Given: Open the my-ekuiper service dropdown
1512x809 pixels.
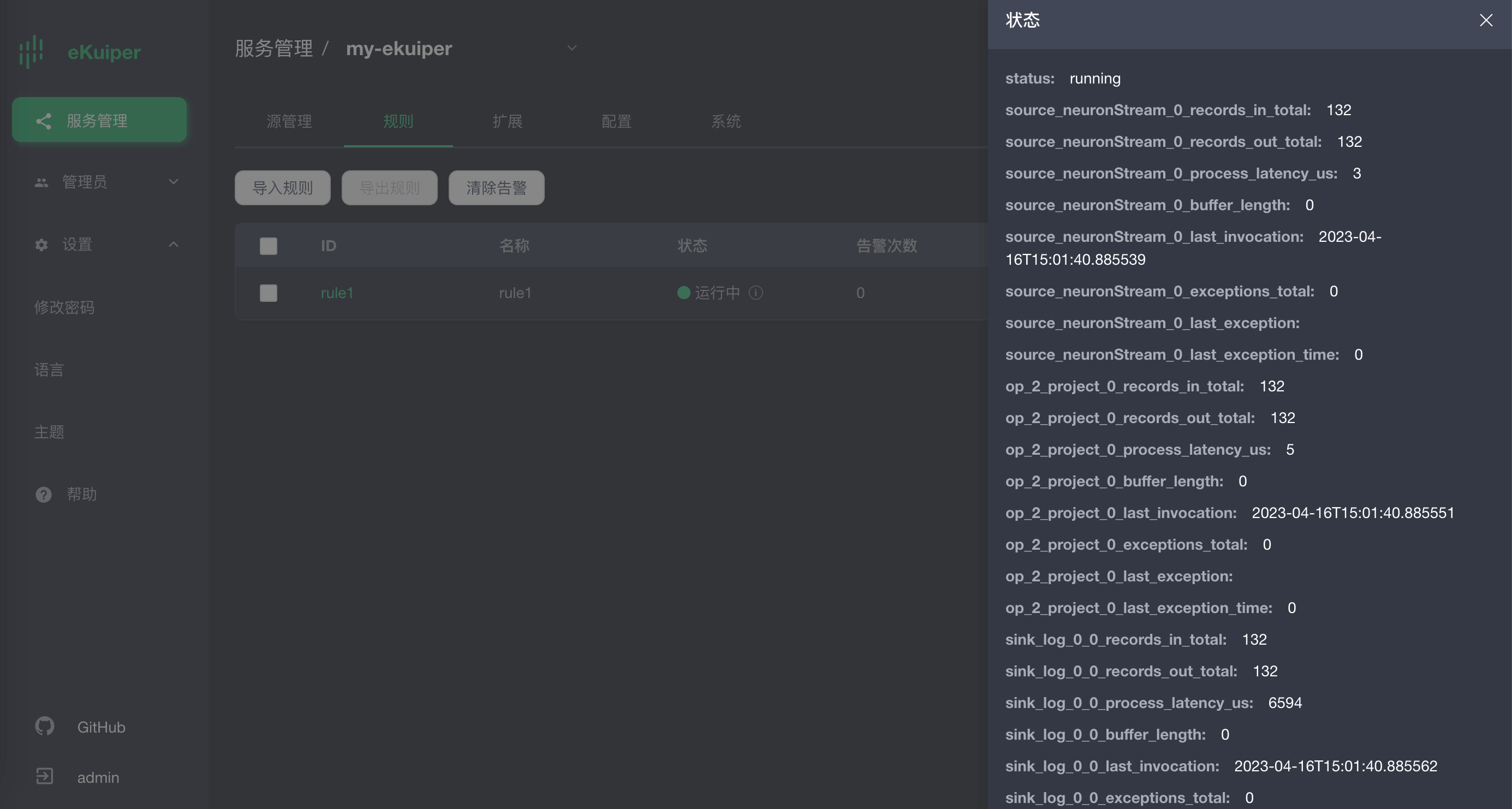Looking at the screenshot, I should pos(572,48).
